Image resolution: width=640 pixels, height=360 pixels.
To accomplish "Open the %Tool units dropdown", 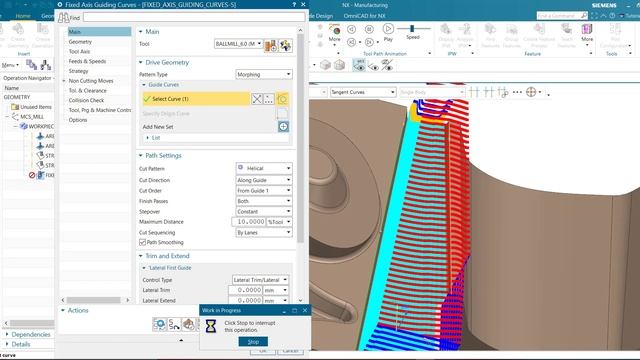I will pyautogui.click(x=279, y=222).
